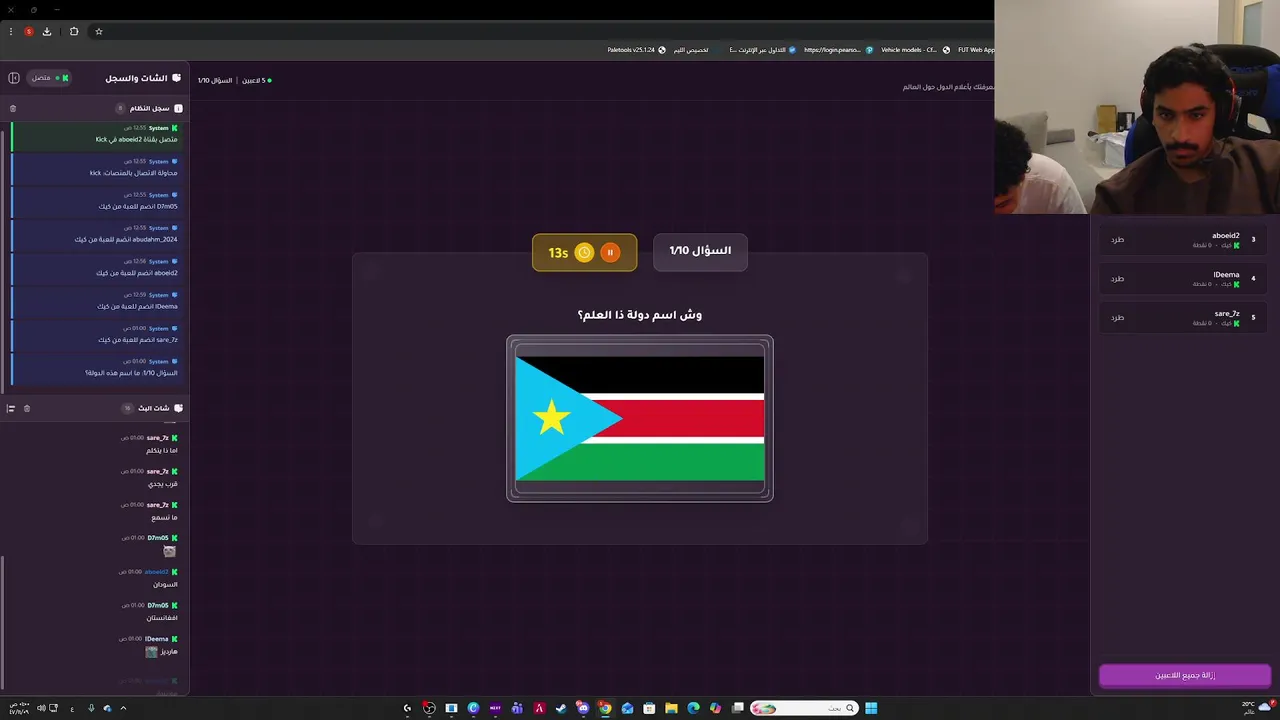Screen dimensions: 1280x720
Task: Select the sare_7z player card name
Action: pos(1227,314)
